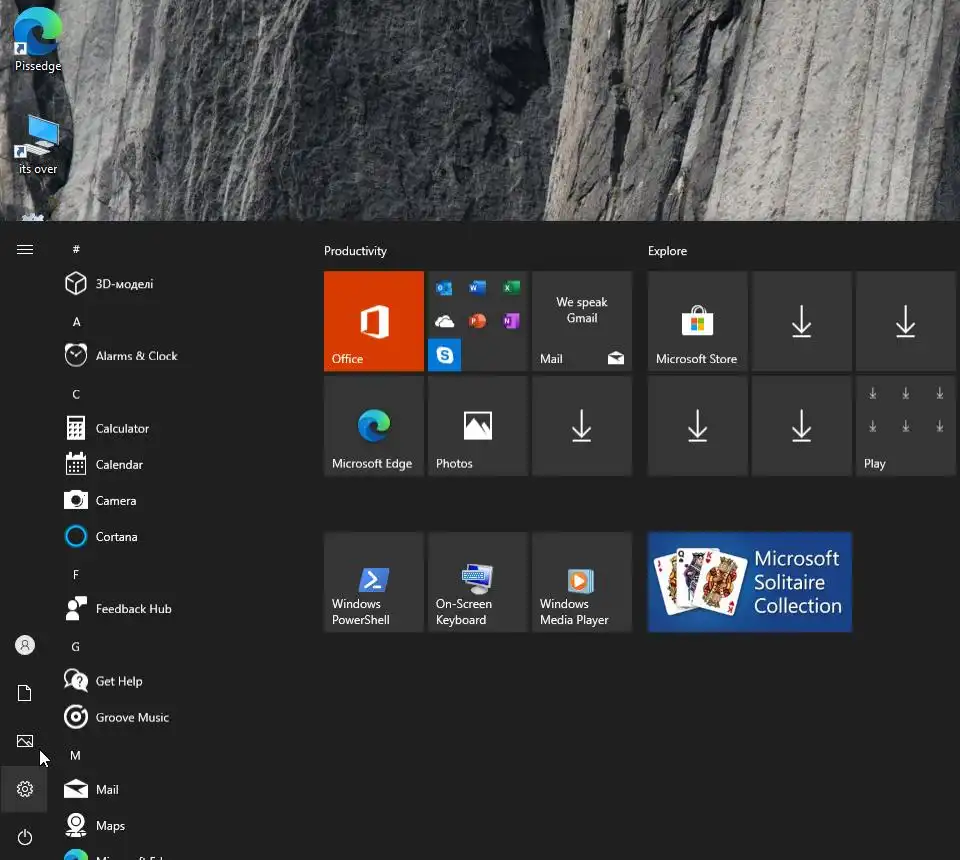Click the # letter index header
The image size is (960, 860).
click(76, 249)
